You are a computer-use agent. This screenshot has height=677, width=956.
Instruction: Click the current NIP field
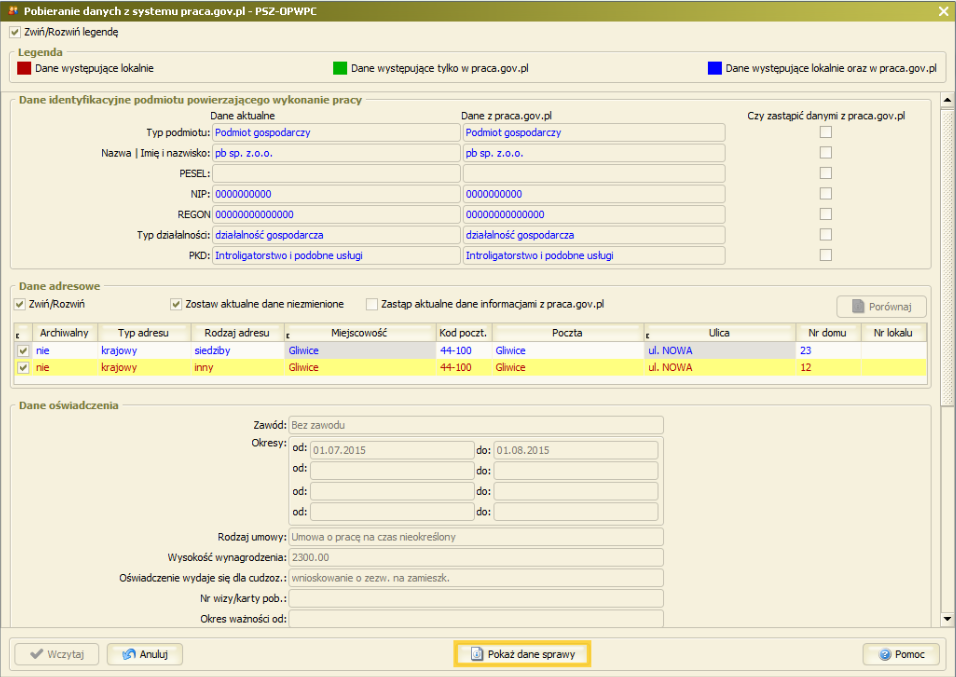336,194
